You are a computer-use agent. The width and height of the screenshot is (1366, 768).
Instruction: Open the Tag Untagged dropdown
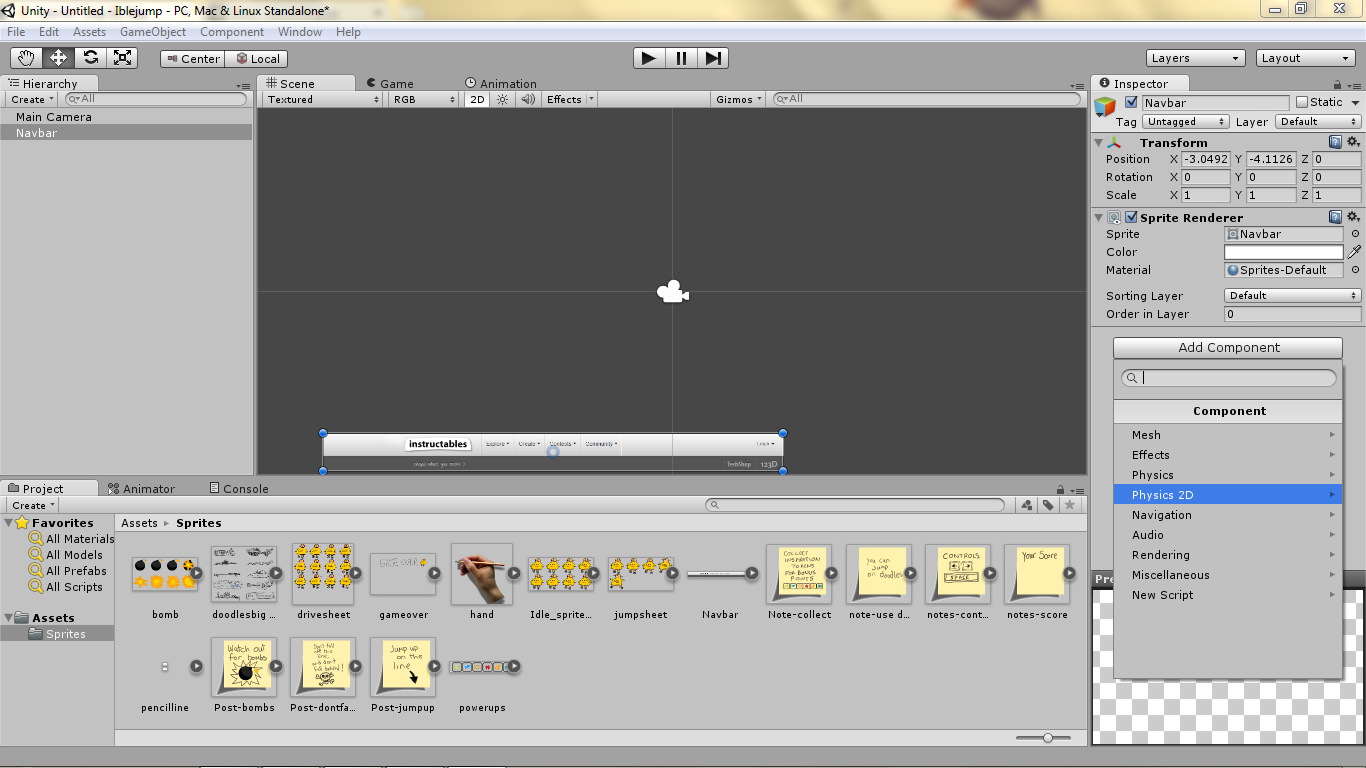pos(1186,122)
